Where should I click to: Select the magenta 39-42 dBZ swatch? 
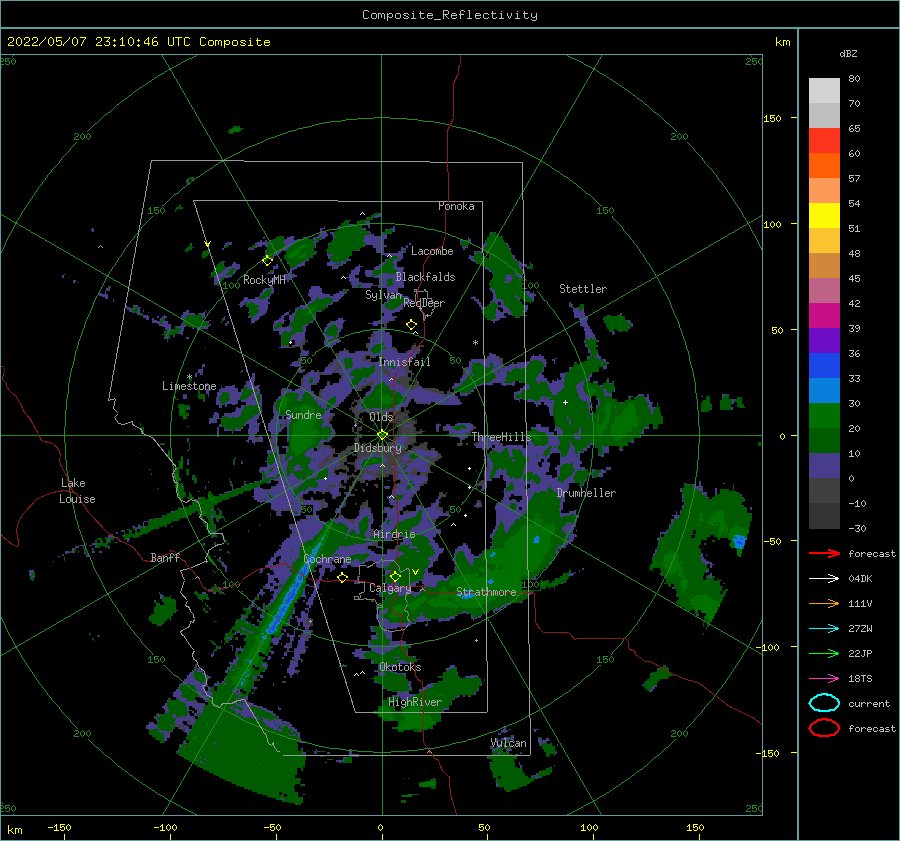point(824,316)
